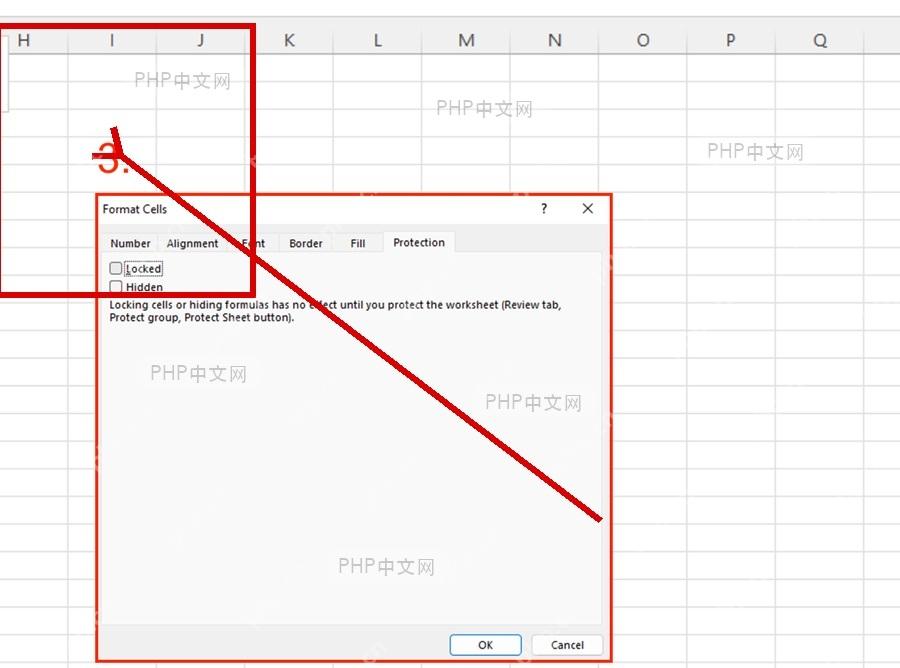The width and height of the screenshot is (900, 668).
Task: Select the Protection tab
Action: tap(419, 243)
